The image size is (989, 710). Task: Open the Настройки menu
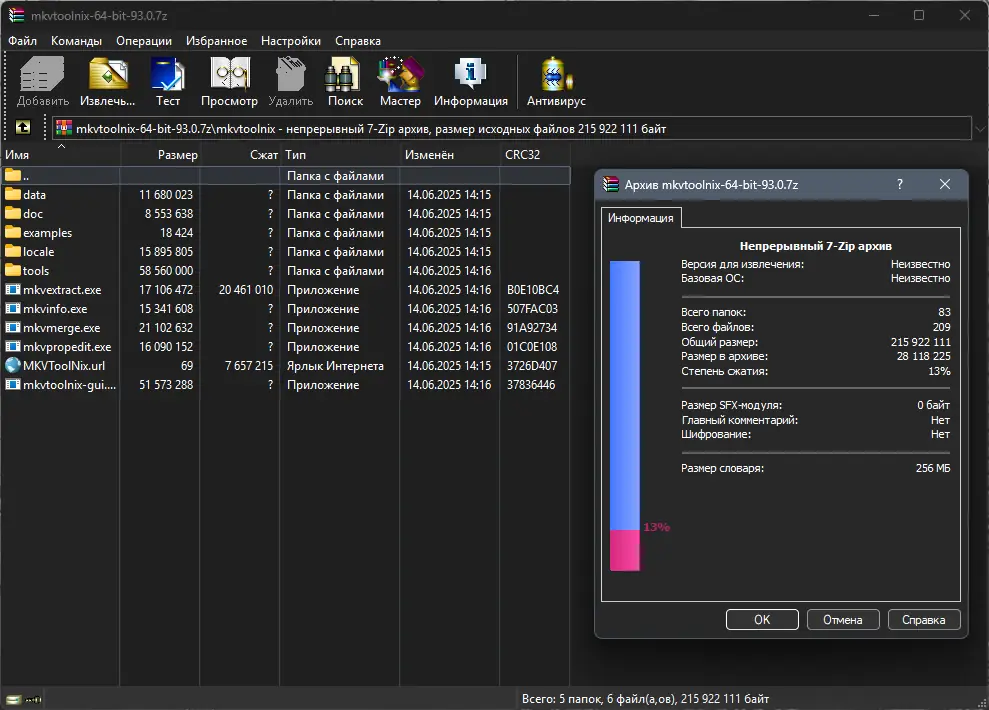(290, 41)
